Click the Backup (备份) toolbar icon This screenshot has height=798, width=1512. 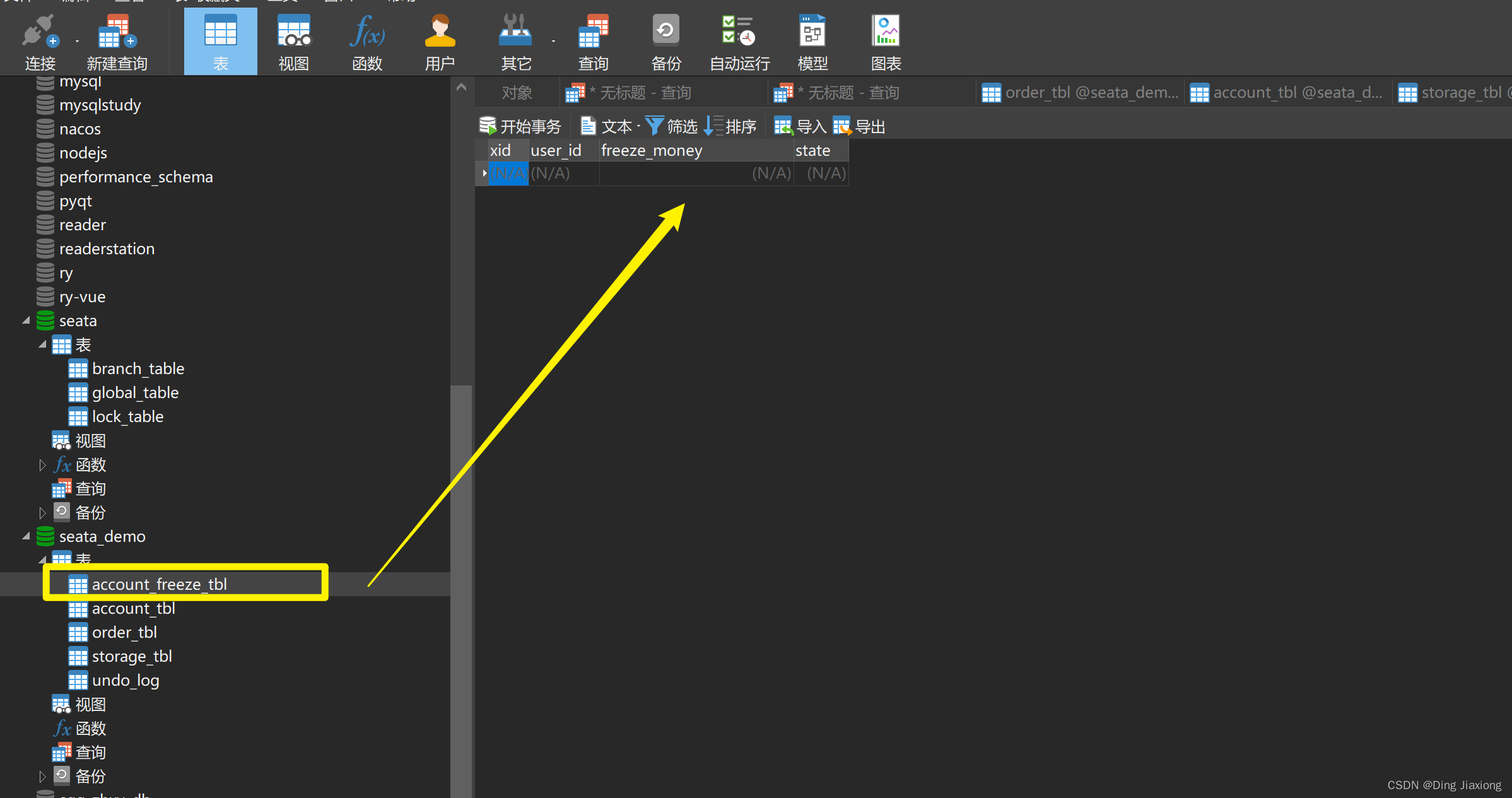[666, 42]
